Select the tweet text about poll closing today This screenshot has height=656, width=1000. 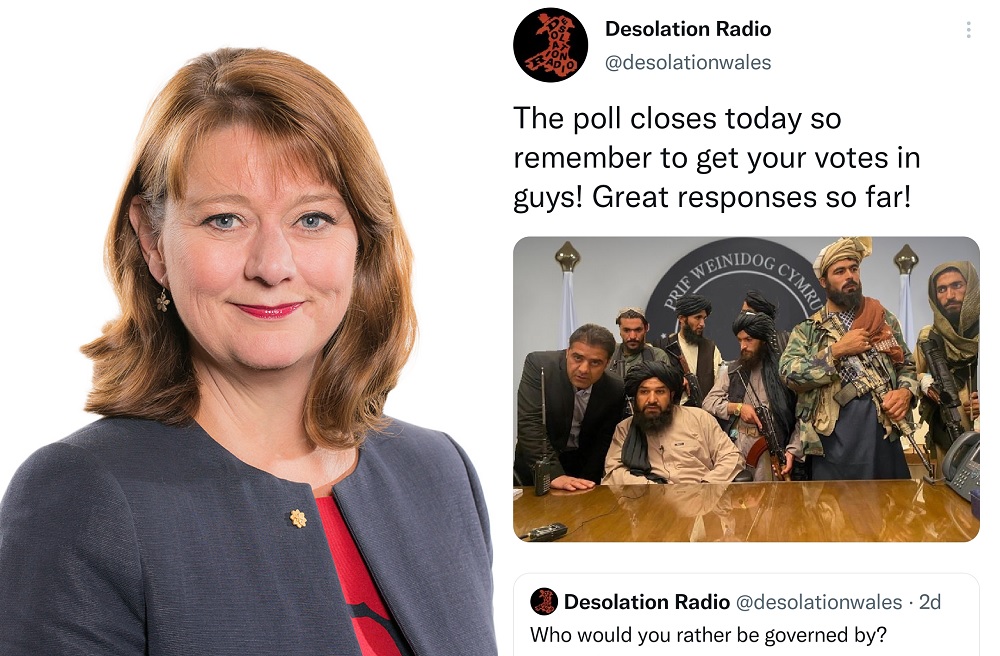(x=717, y=157)
